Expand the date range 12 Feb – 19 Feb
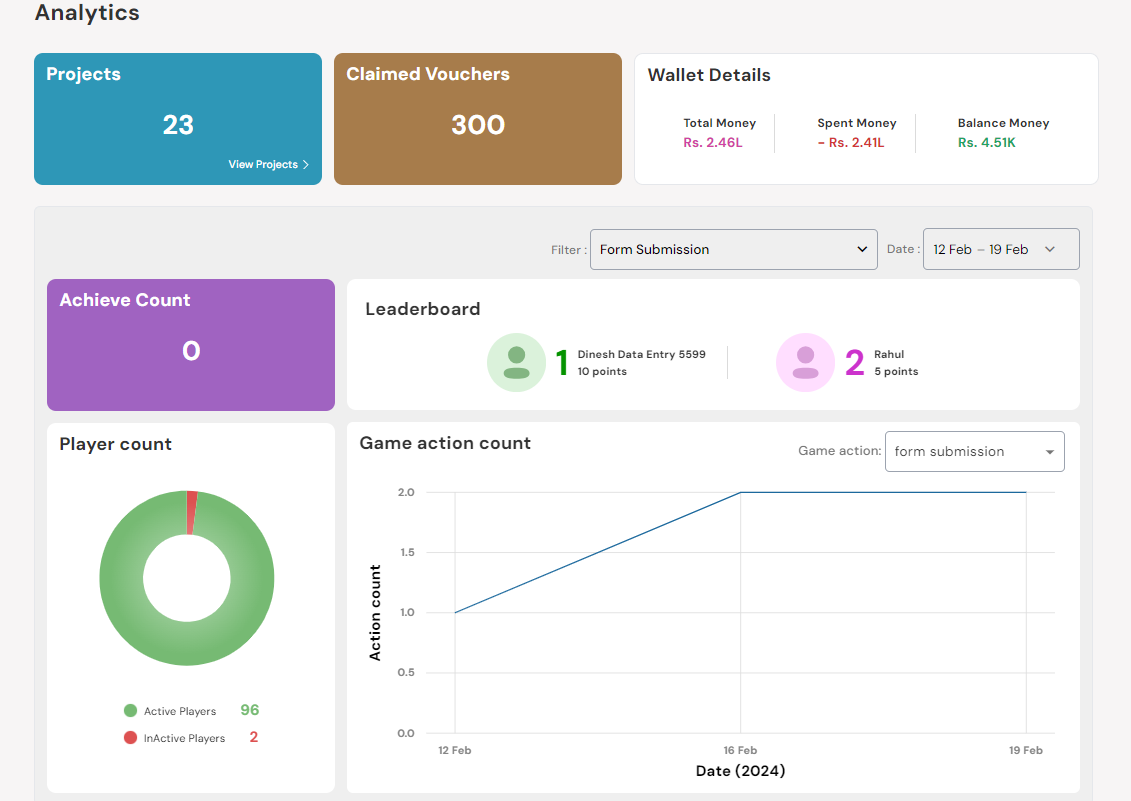 pyautogui.click(x=1001, y=249)
